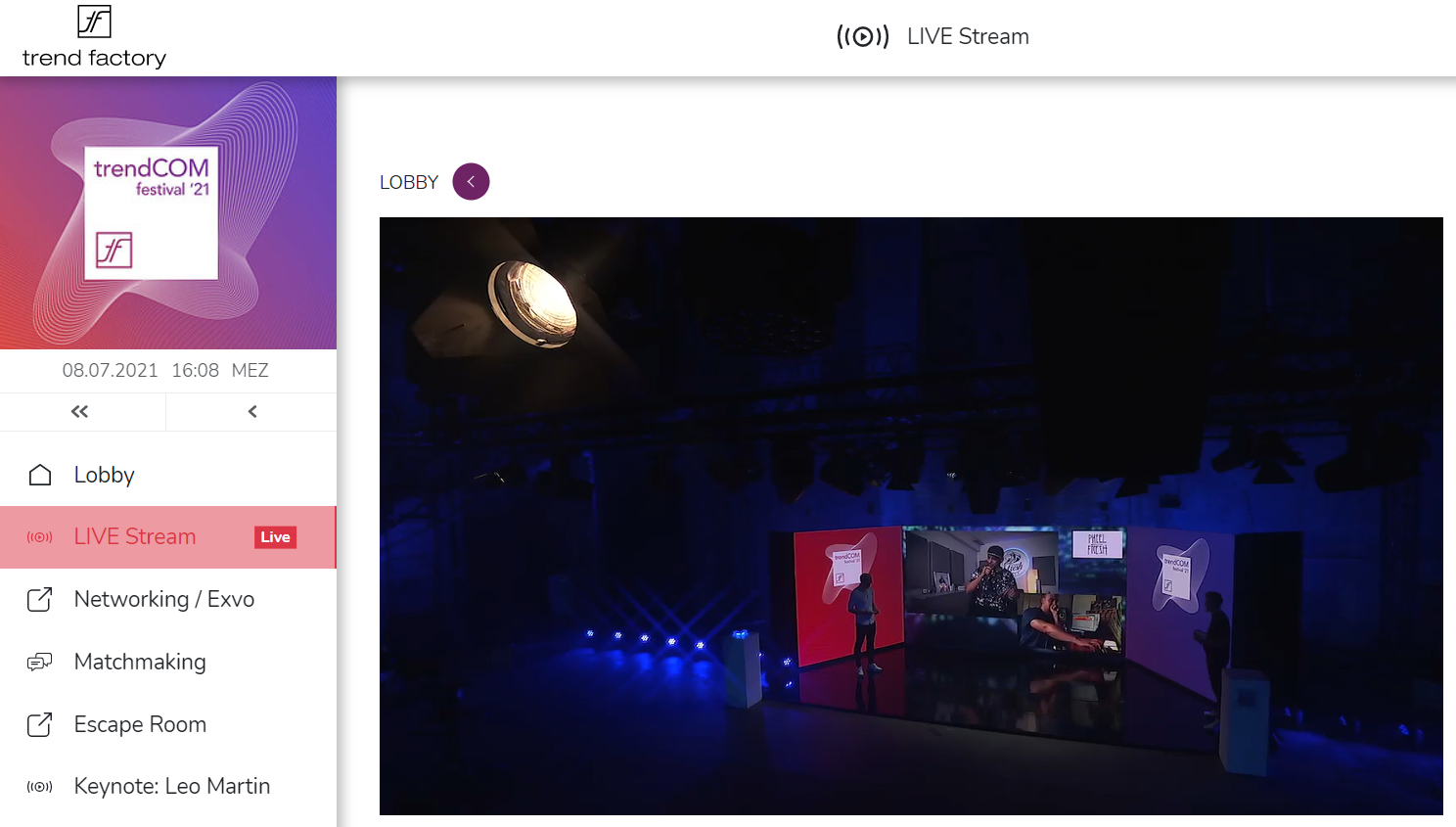Click the live broadcast icon in sidebar

click(x=40, y=537)
